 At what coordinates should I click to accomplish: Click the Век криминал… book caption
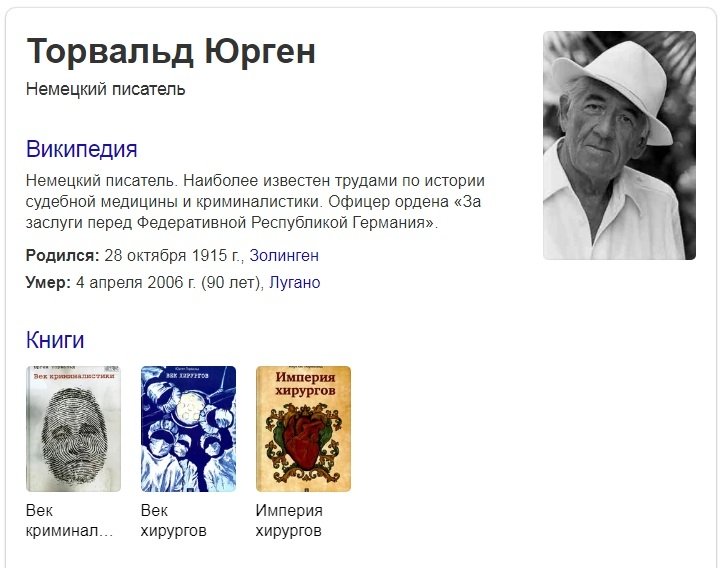[x=69, y=521]
